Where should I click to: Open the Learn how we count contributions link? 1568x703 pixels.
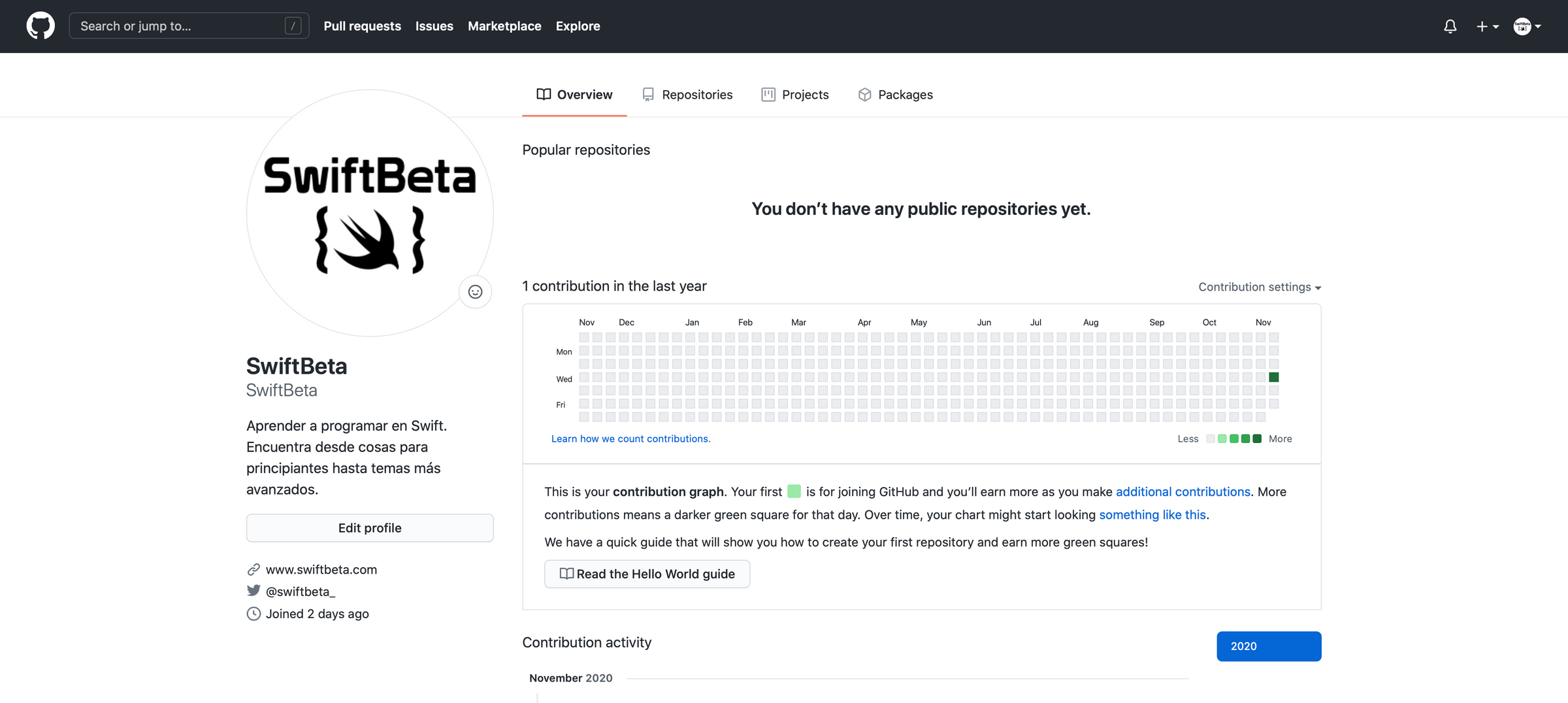pos(630,438)
